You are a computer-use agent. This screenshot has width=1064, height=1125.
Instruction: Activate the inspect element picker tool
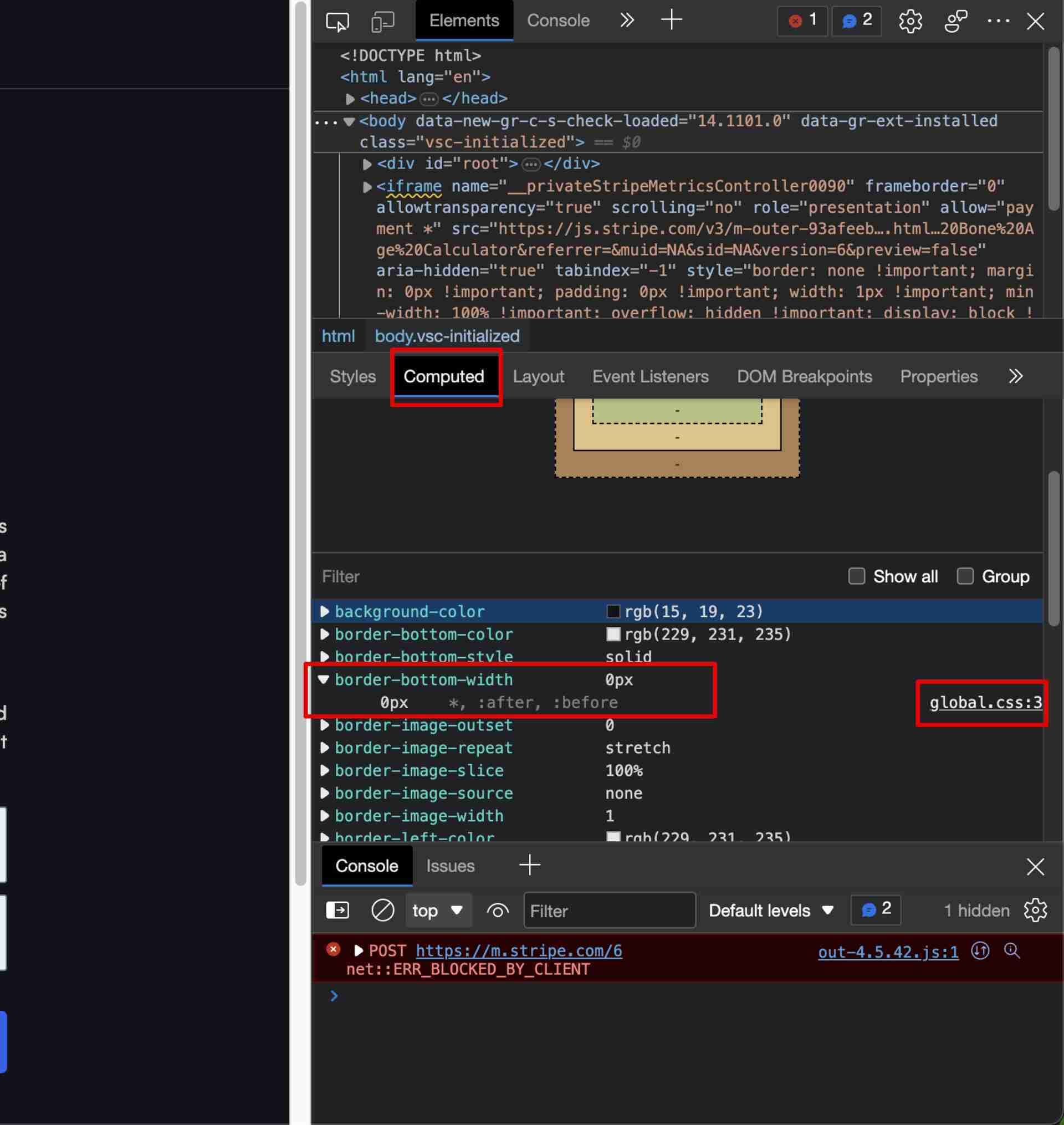coord(337,21)
